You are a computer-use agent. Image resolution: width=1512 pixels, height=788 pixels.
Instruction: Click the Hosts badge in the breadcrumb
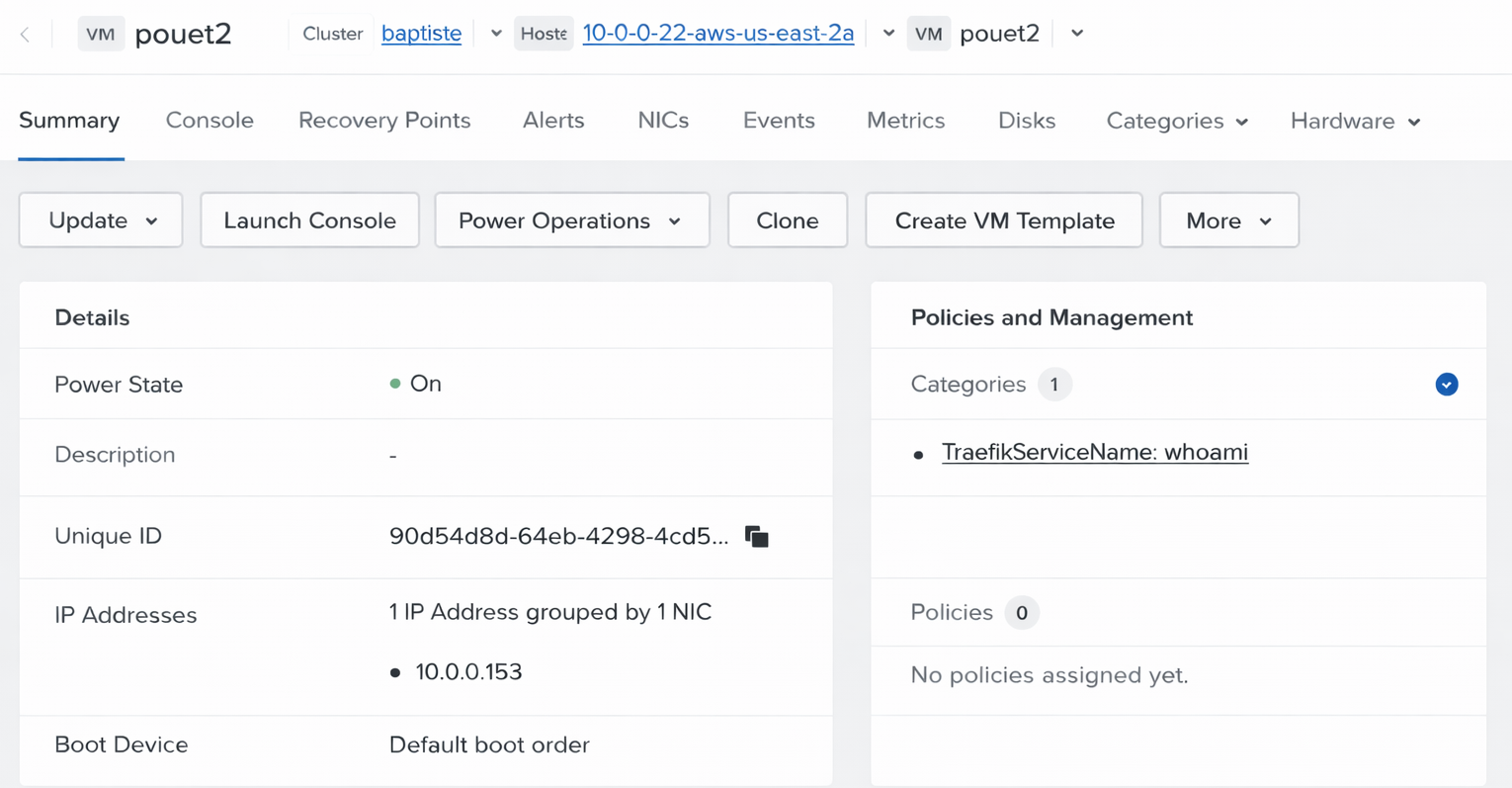(x=543, y=33)
